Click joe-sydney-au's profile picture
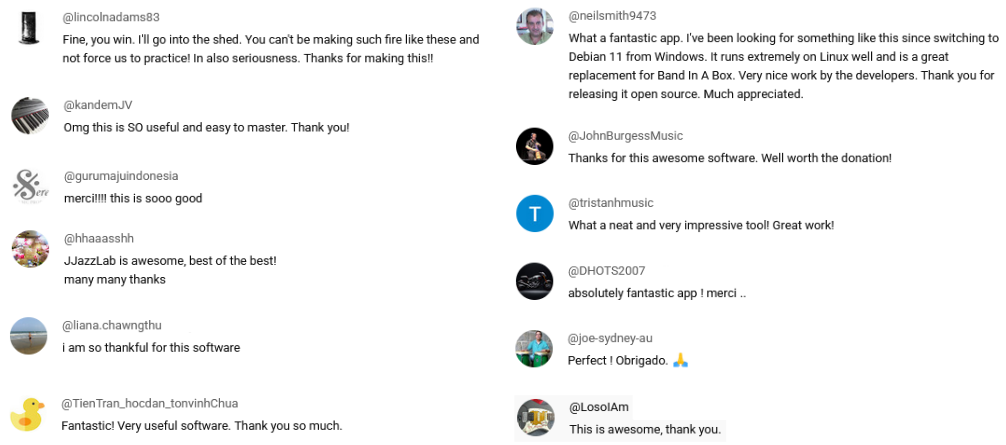 coord(534,348)
